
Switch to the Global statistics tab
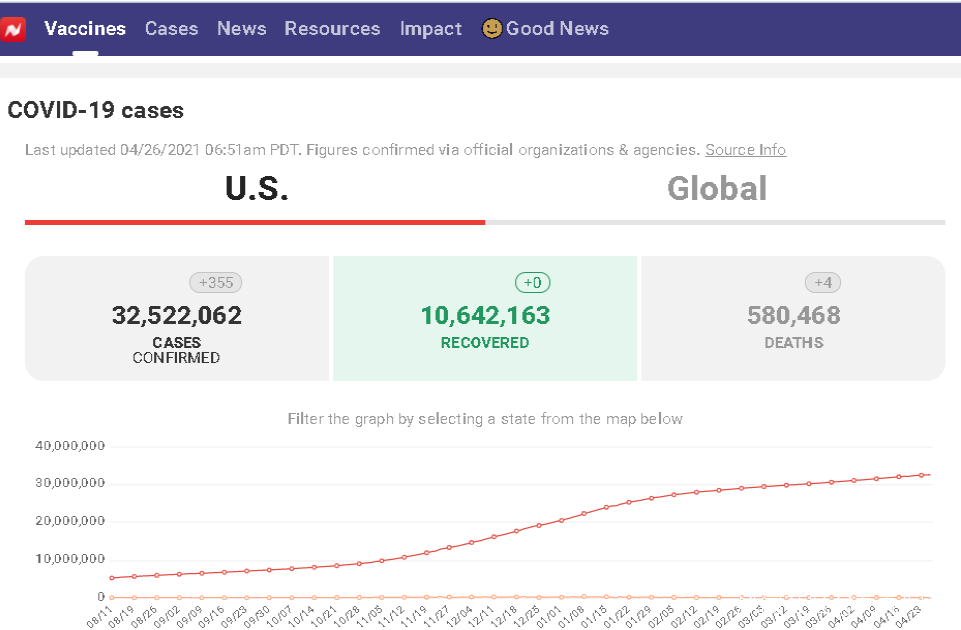(716, 189)
